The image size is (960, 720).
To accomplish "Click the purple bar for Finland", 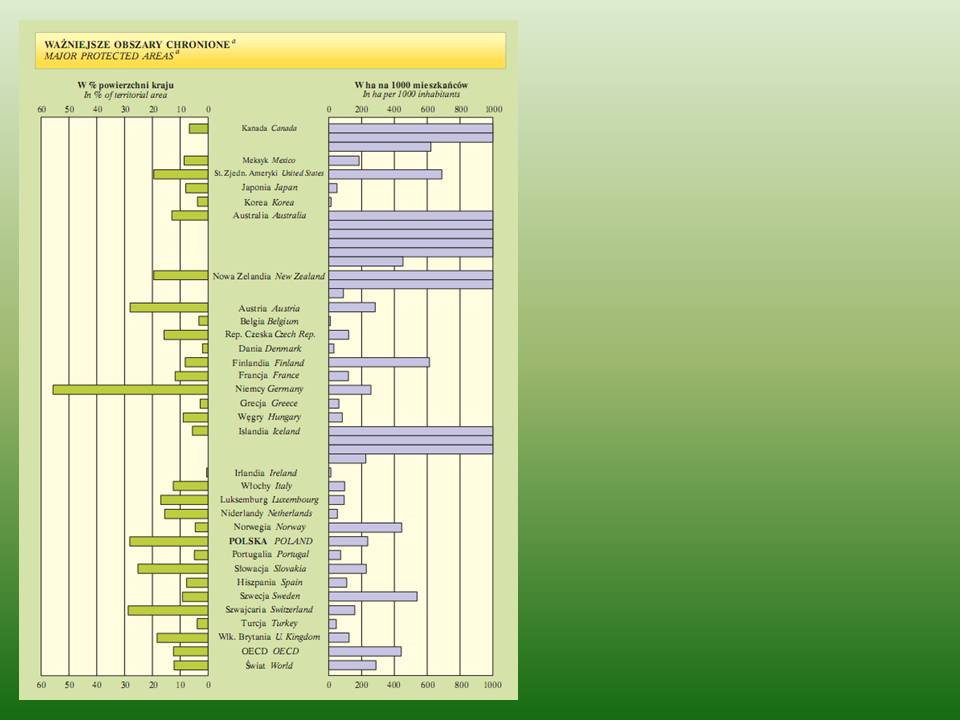I will point(379,362).
